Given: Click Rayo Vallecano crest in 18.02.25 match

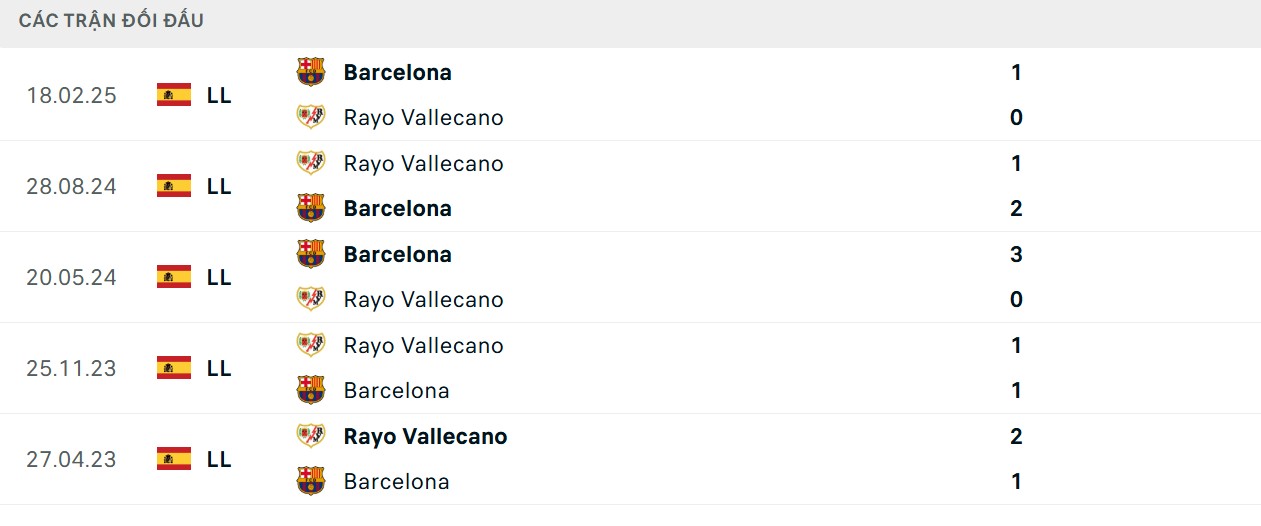Looking at the screenshot, I should (x=311, y=117).
